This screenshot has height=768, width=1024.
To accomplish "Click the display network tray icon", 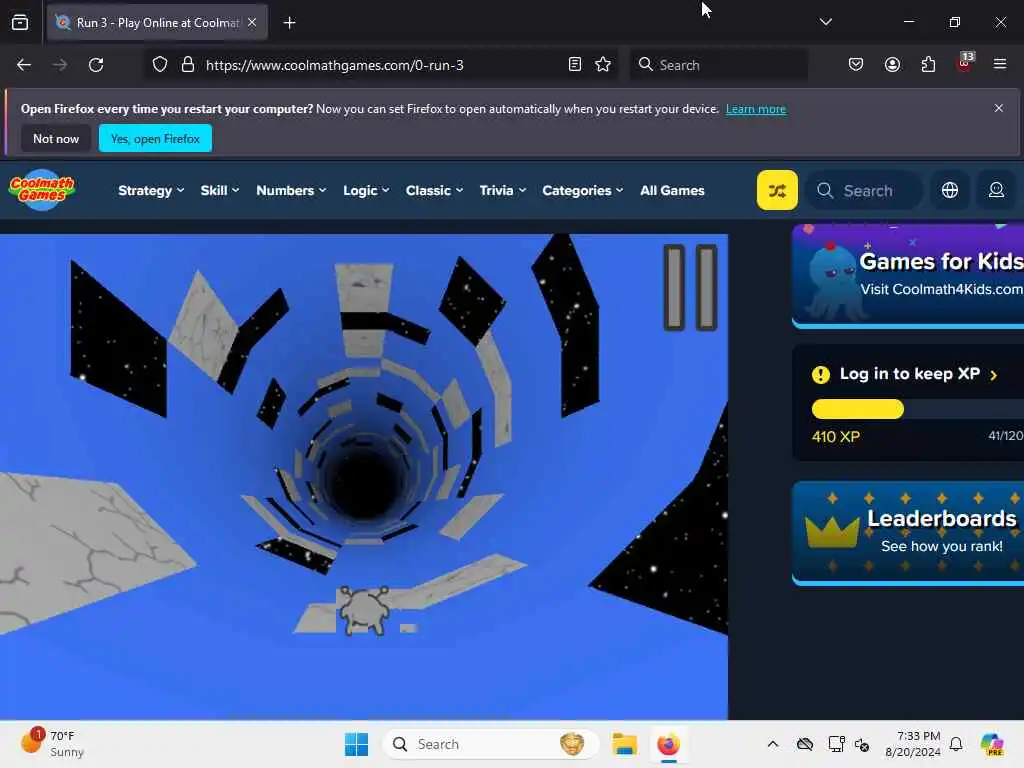I will point(835,744).
